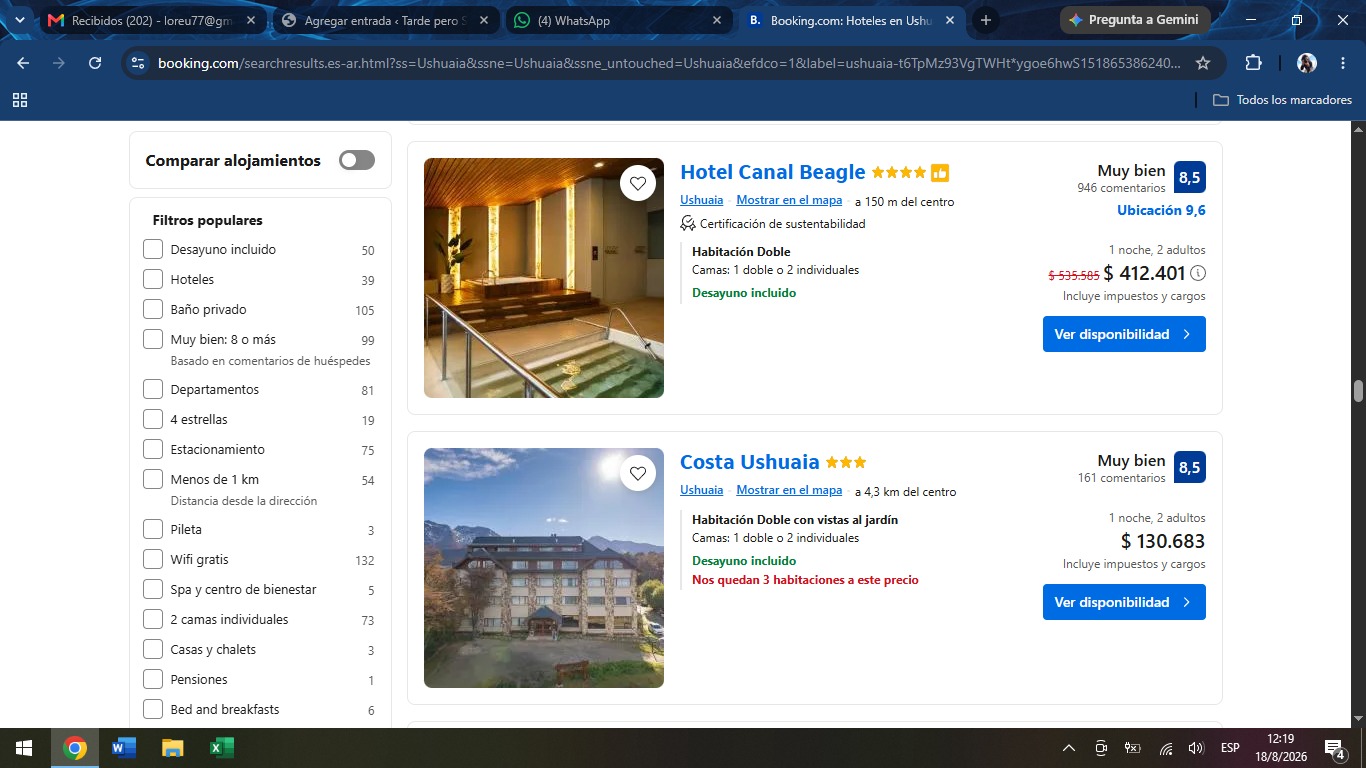Open File Explorer from the taskbar
This screenshot has width=1366, height=768.
point(173,748)
